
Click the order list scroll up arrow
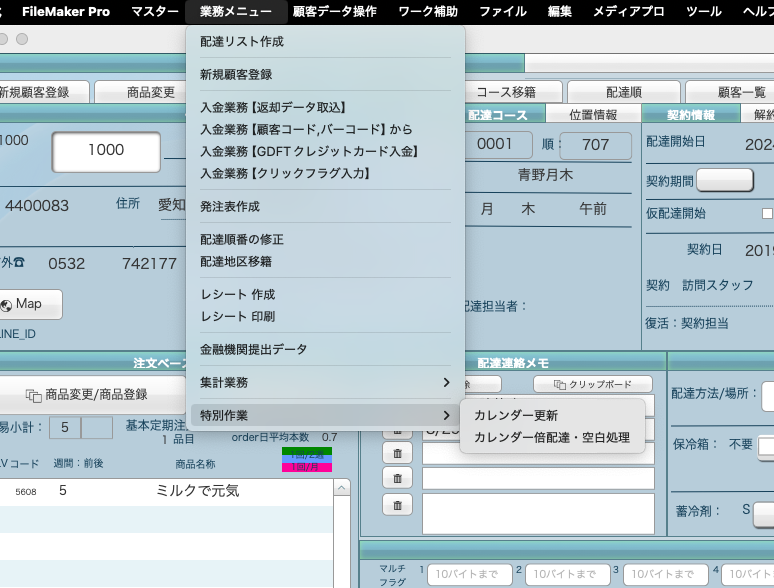click(x=342, y=489)
